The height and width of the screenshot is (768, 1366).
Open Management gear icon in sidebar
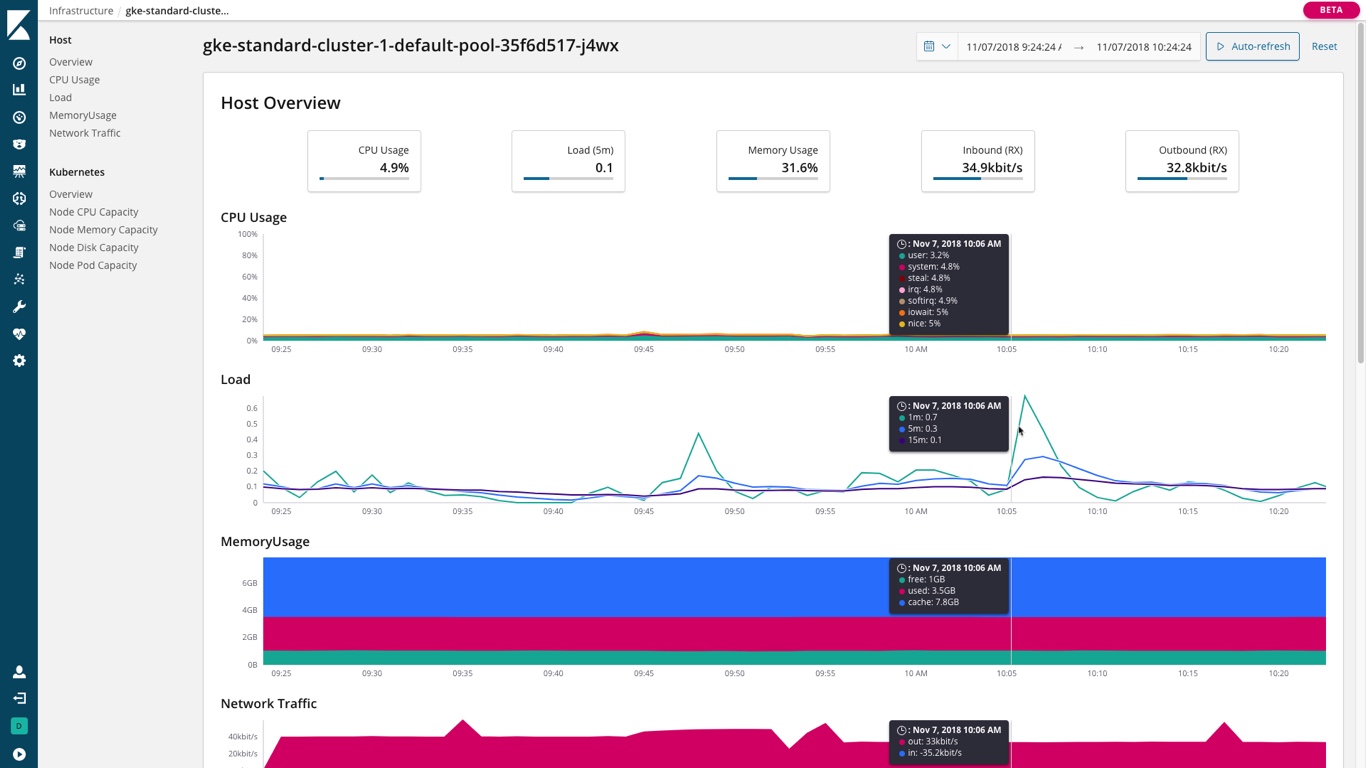point(19,361)
